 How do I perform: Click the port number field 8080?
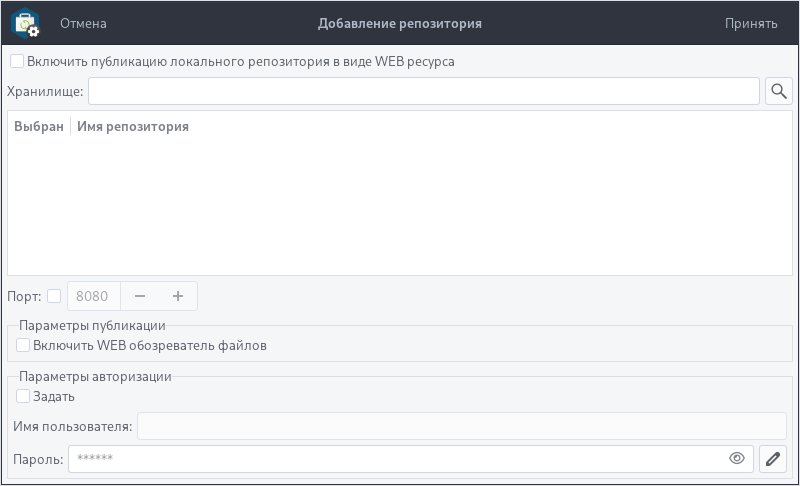[94, 296]
